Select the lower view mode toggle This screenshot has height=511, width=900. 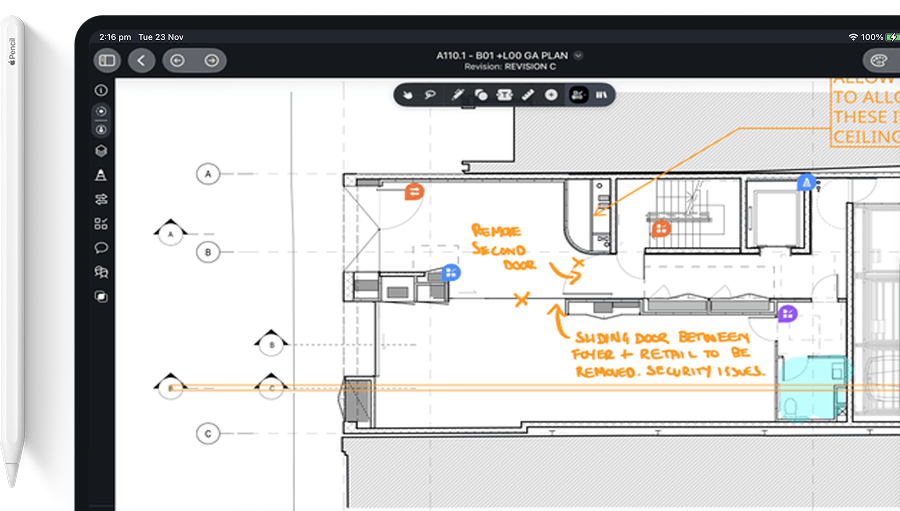(101, 130)
